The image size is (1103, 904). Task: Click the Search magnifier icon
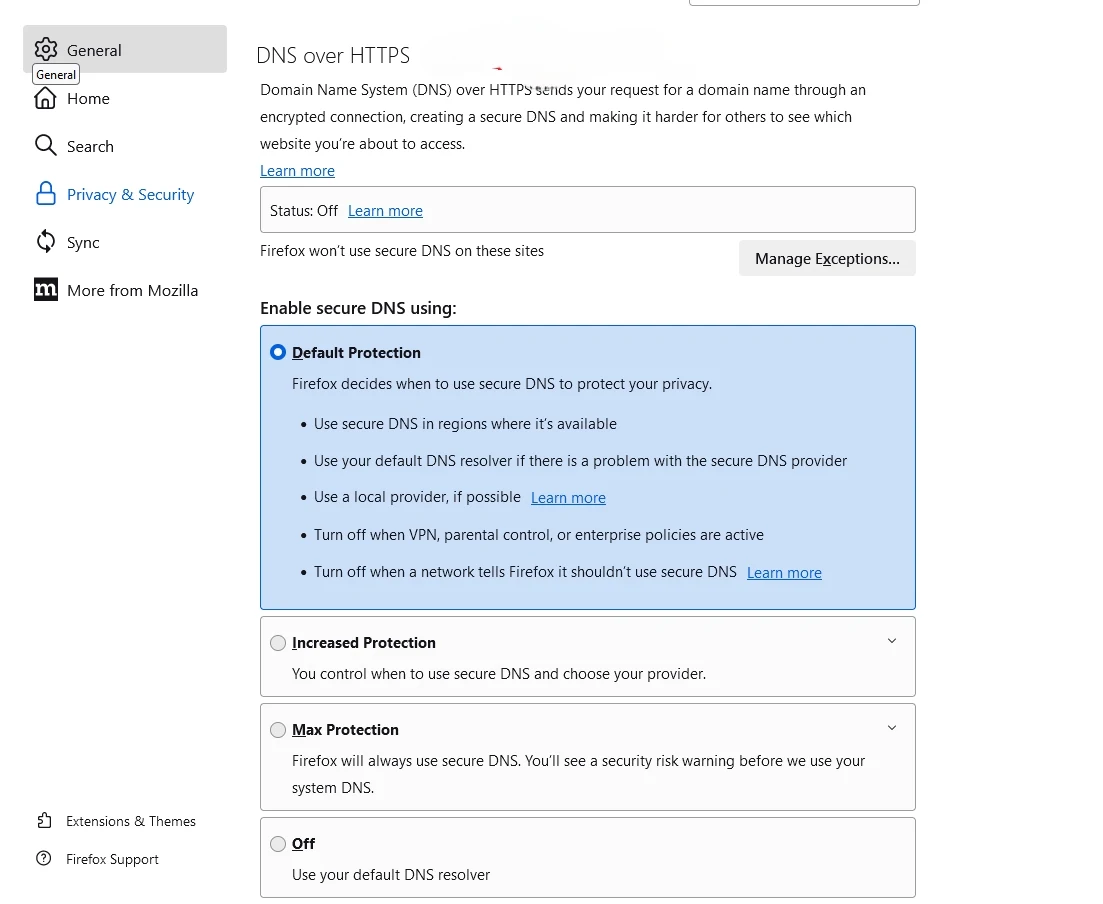pyautogui.click(x=46, y=146)
